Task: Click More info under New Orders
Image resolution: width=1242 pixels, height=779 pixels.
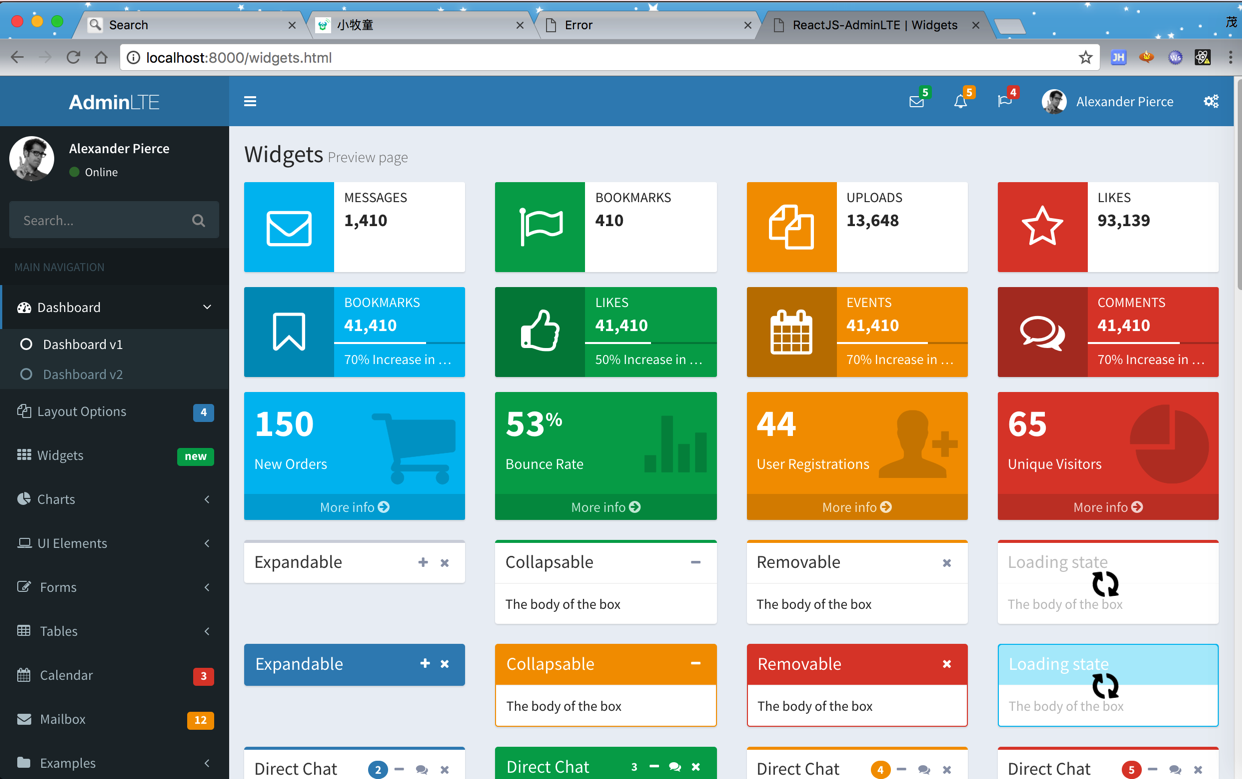Action: pyautogui.click(x=354, y=507)
